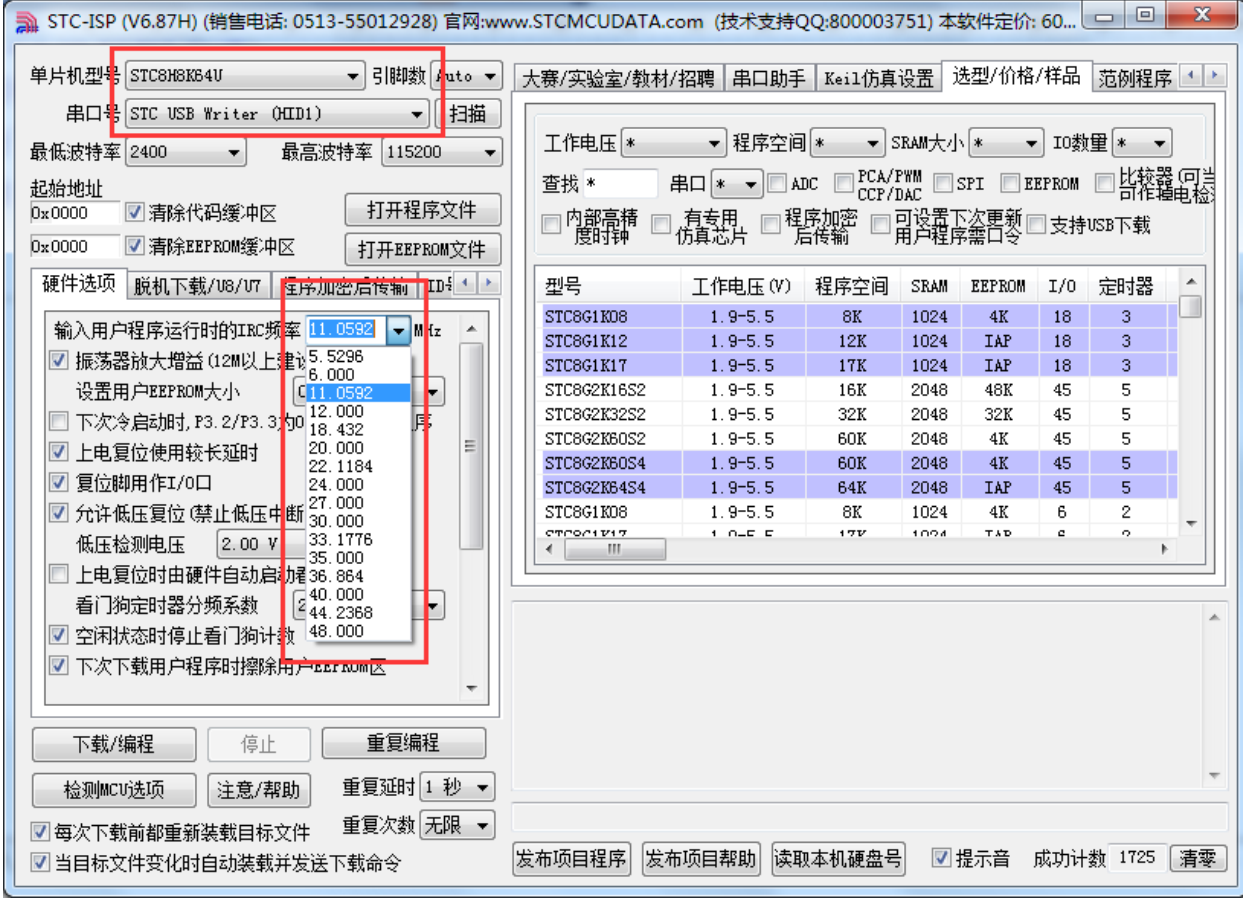Start programming with 下载/编程 button
Screen dimensions: 1243x898
(114, 744)
